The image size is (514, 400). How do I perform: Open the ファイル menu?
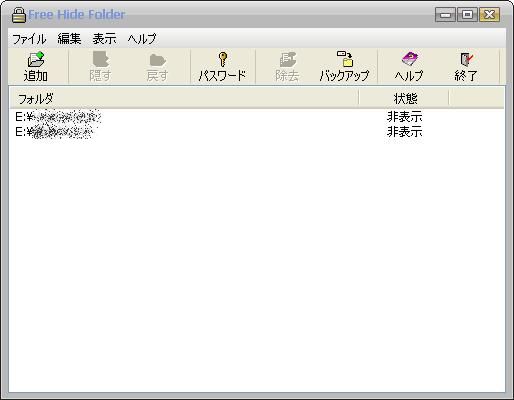click(29, 39)
